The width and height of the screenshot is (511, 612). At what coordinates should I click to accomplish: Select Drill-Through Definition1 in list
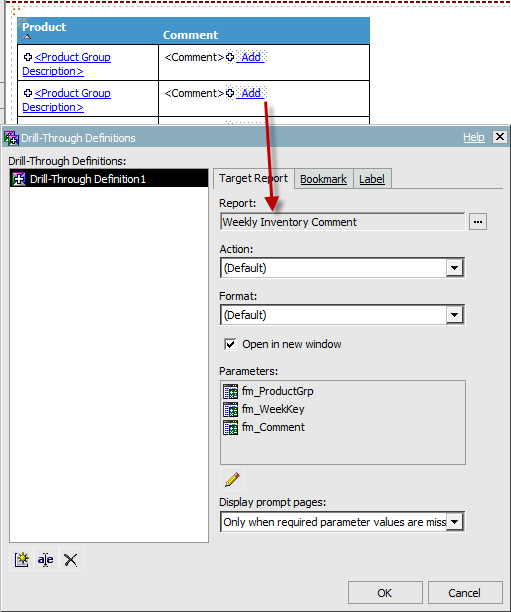coord(109,179)
